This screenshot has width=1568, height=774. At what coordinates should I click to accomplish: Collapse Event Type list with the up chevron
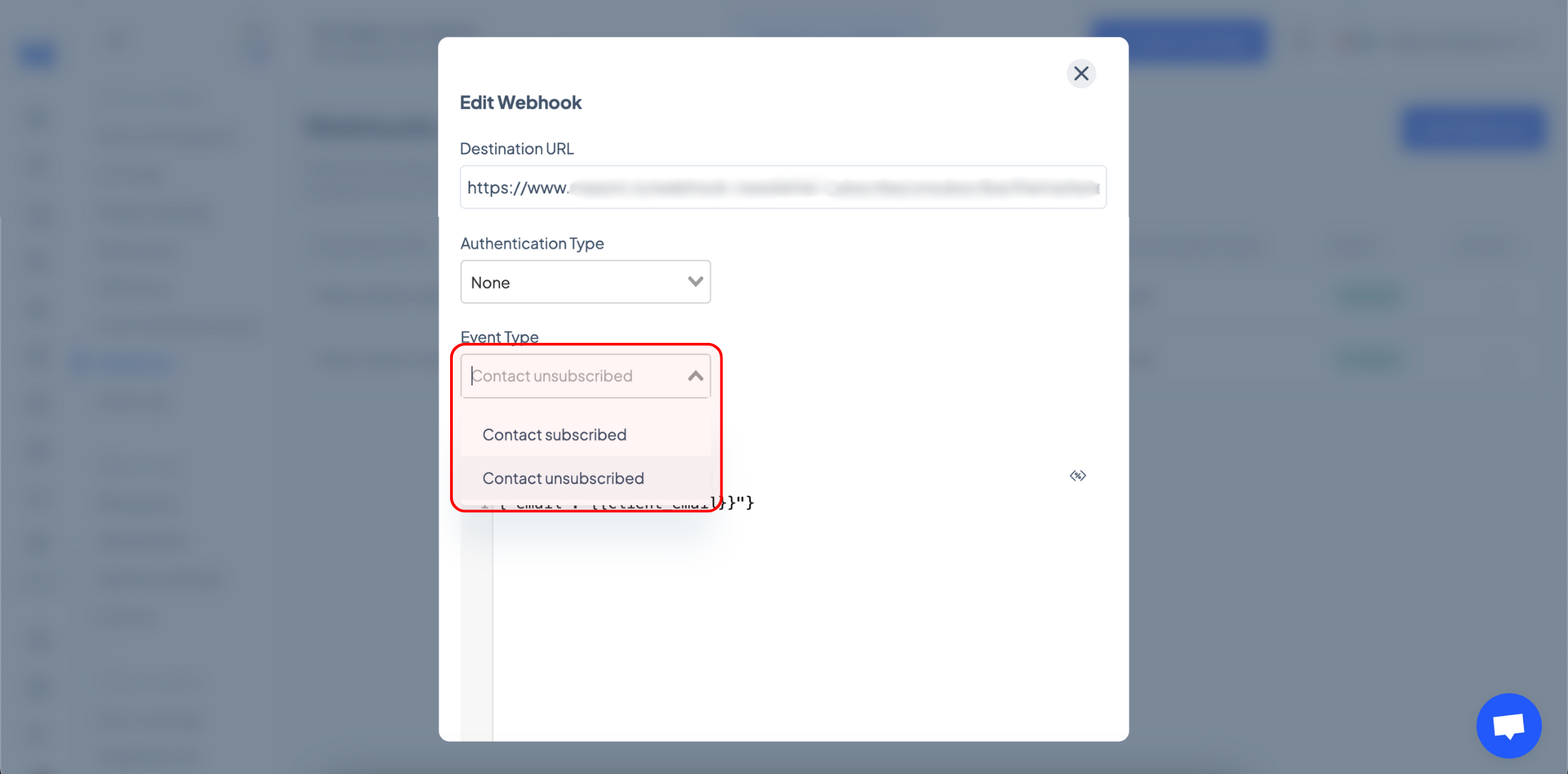pyautogui.click(x=695, y=376)
